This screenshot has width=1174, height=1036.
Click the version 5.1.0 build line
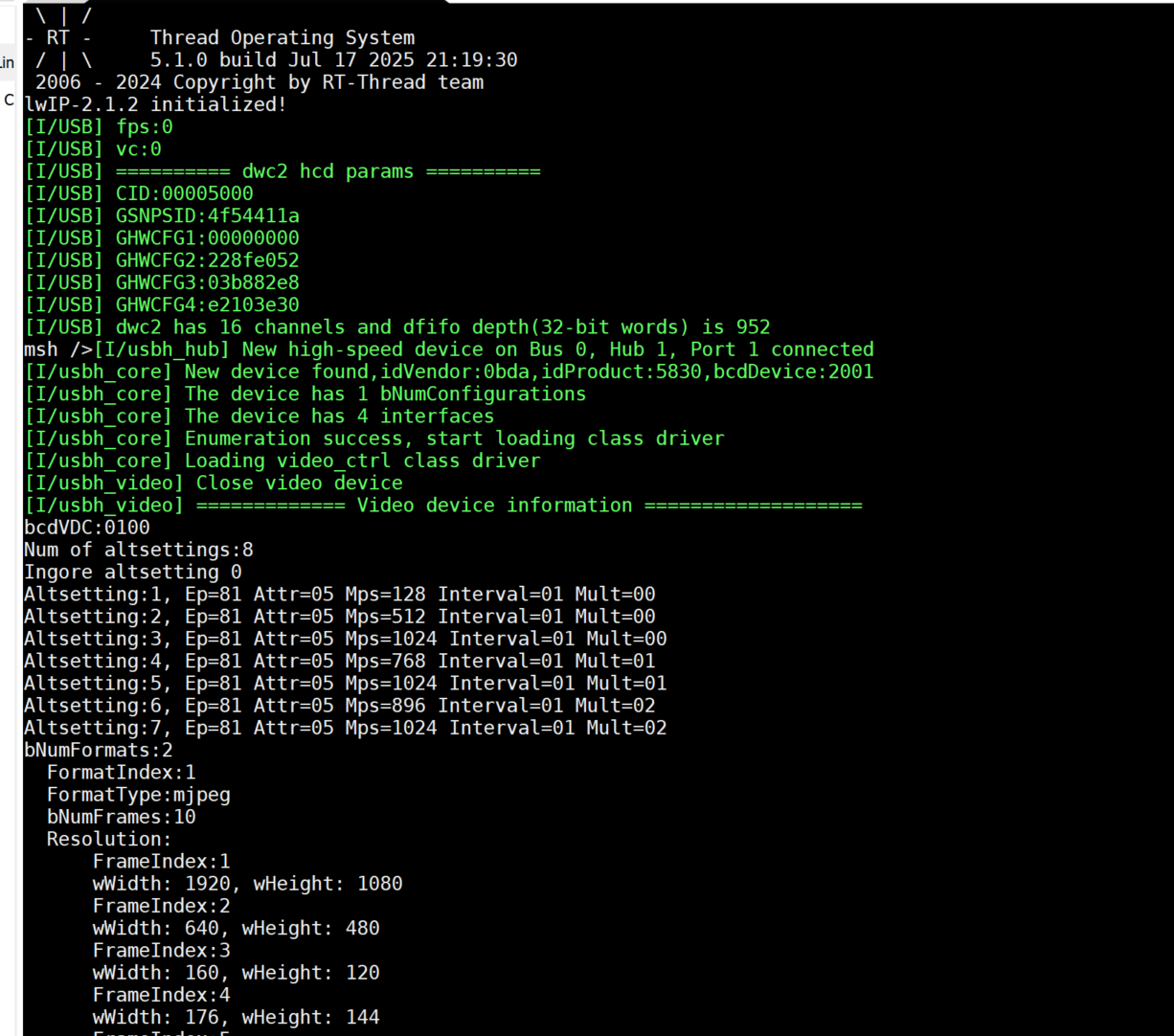(x=333, y=60)
